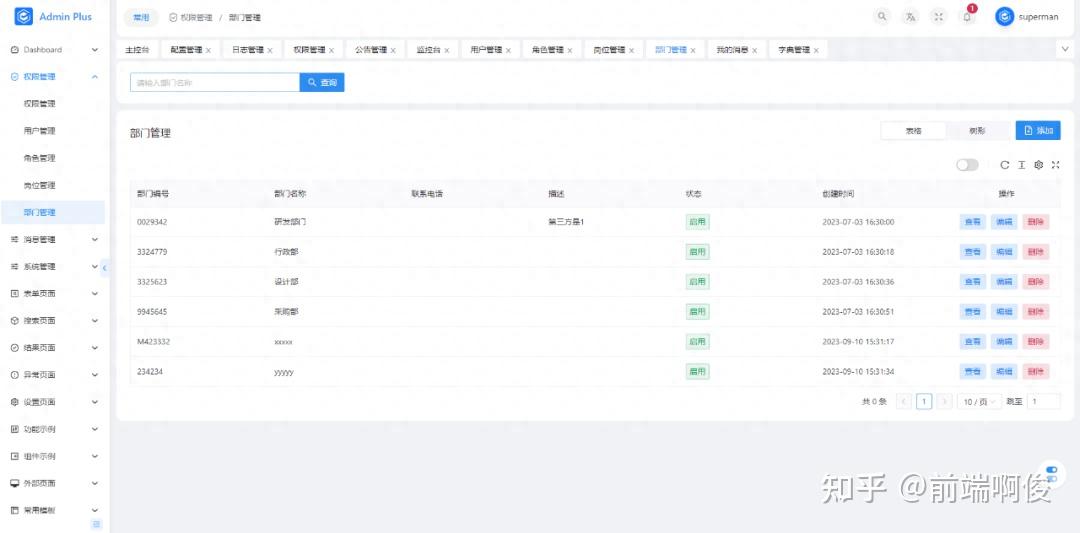Expand the 系统管理 sidebar menu
Screen dimensions: 1080x533
click(x=52, y=266)
